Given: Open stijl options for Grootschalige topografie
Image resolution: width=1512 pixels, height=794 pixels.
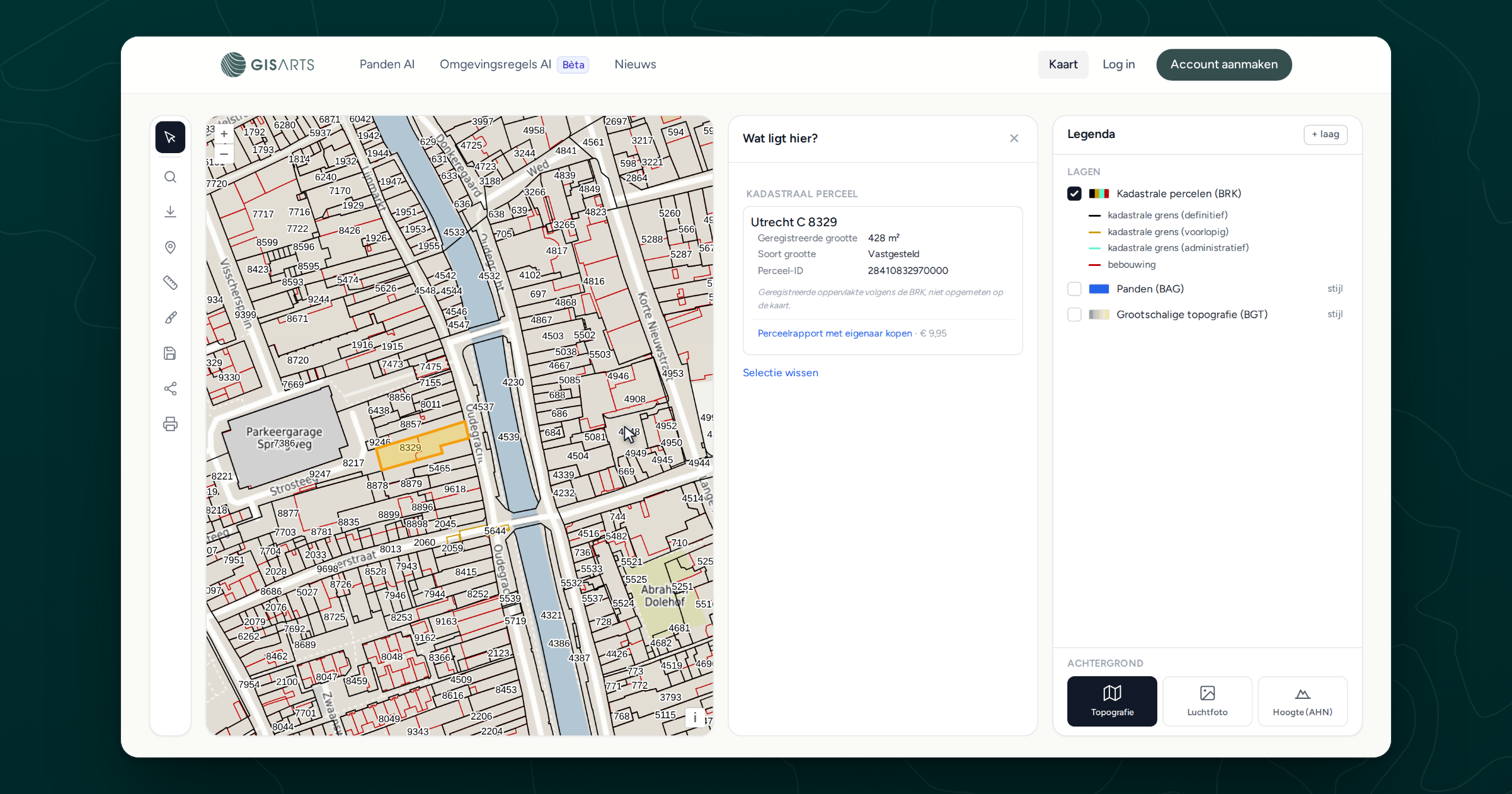Looking at the screenshot, I should click(x=1334, y=314).
